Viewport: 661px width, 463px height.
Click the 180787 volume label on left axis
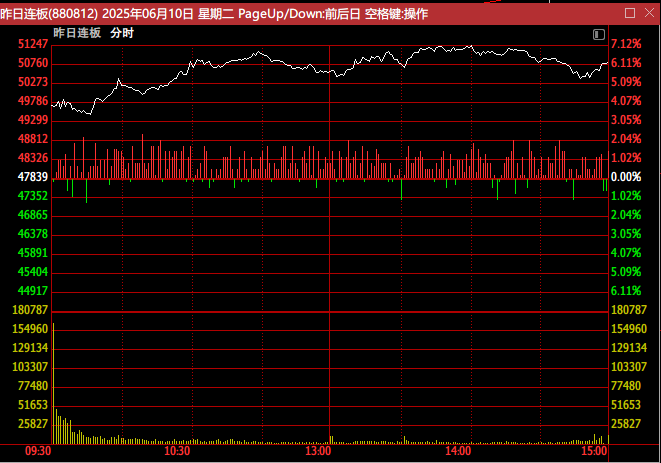pos(31,311)
